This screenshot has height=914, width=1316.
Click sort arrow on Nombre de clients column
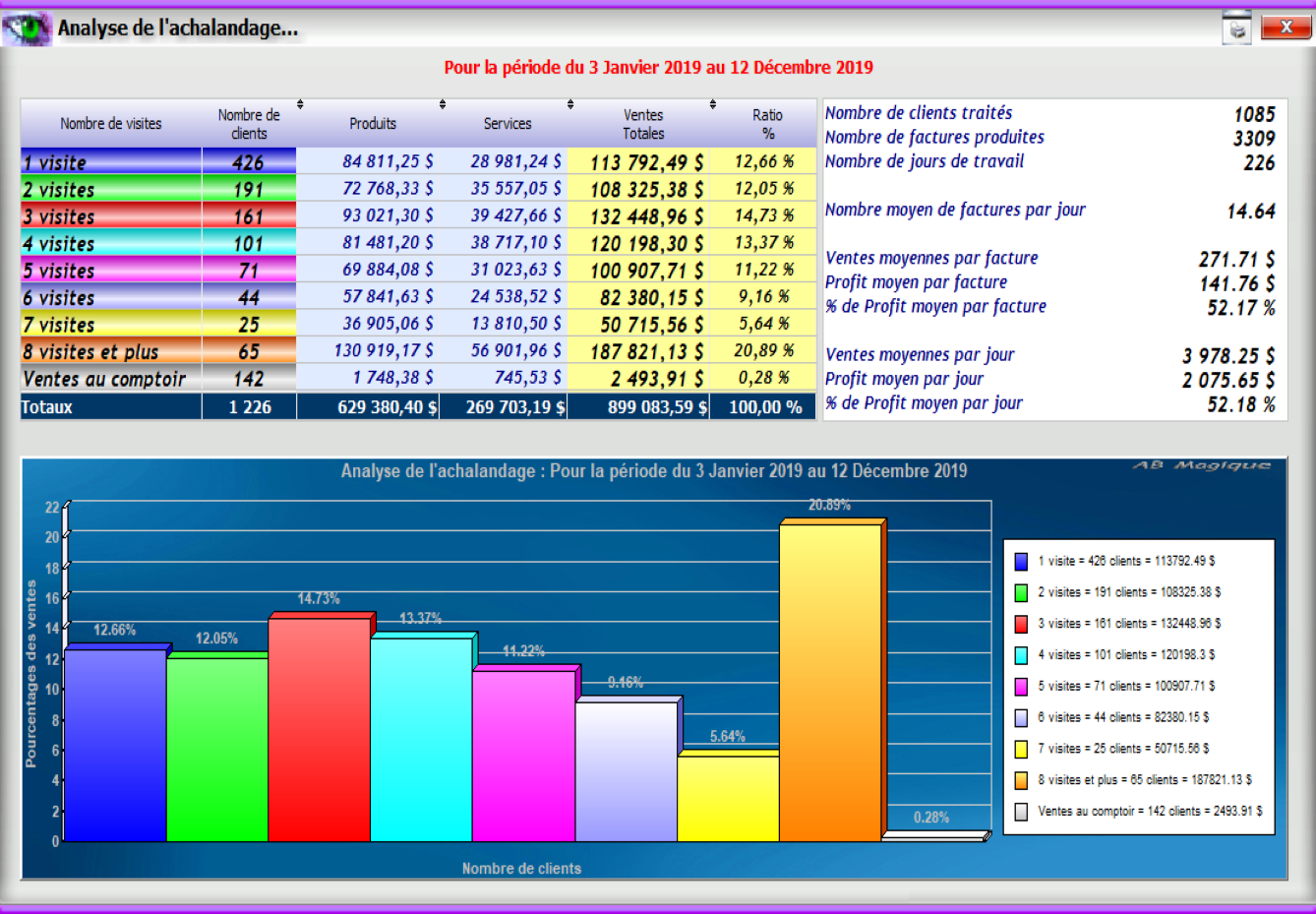[300, 104]
